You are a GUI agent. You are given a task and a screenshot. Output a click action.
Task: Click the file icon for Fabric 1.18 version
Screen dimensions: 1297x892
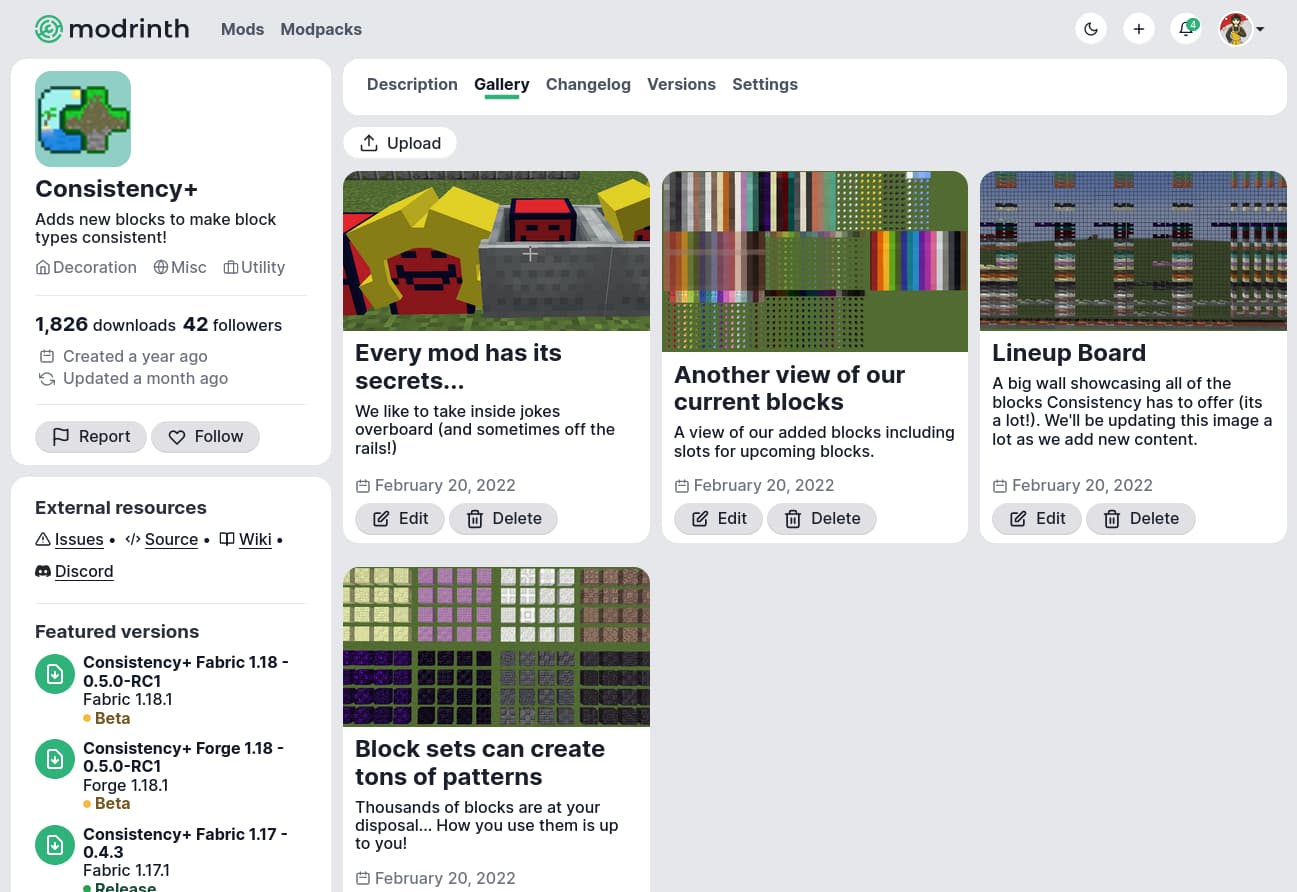click(x=55, y=674)
